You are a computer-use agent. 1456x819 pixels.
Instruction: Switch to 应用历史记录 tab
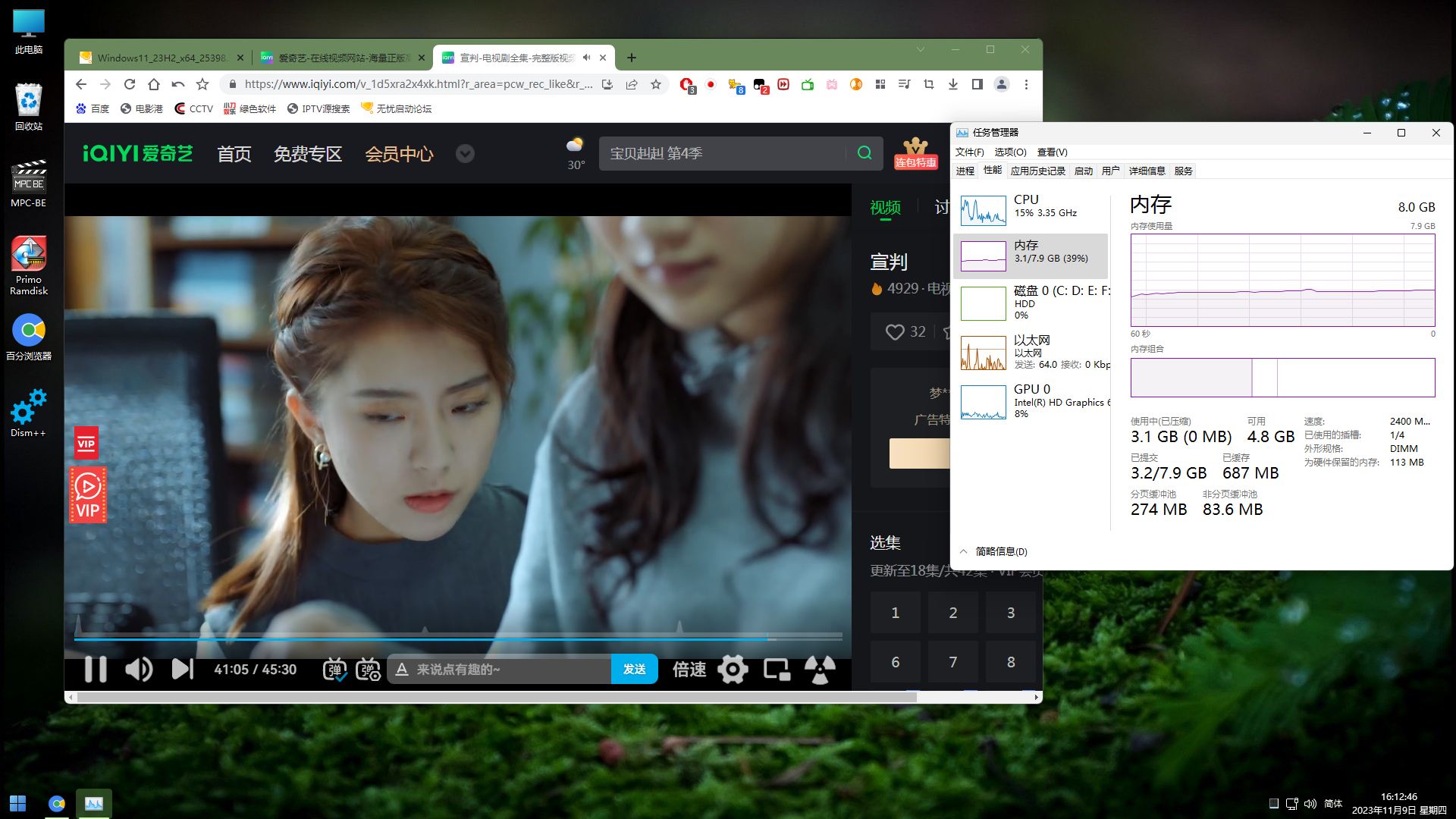tap(1037, 171)
